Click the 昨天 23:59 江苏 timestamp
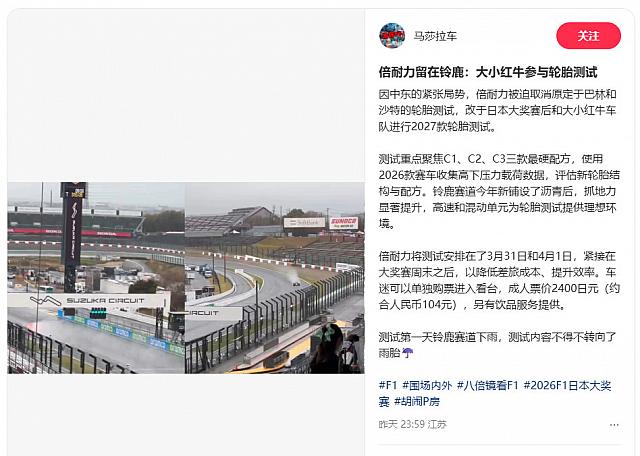Screen dimensions: 640x456 [x=412, y=425]
